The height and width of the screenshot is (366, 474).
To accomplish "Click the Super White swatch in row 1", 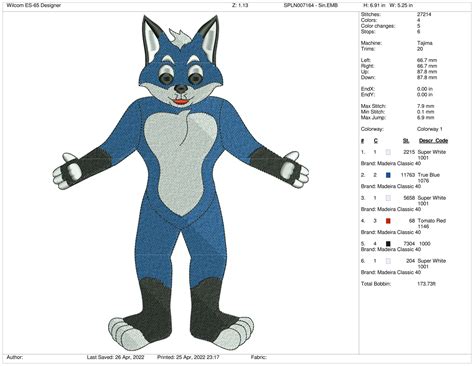I will point(388,152).
